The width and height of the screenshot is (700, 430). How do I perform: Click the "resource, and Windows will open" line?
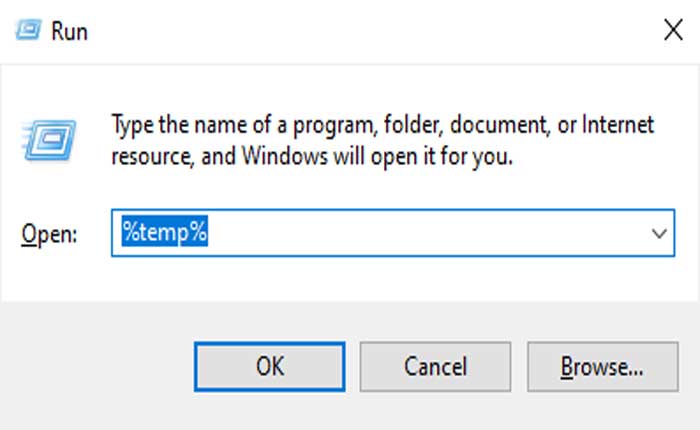tap(310, 157)
